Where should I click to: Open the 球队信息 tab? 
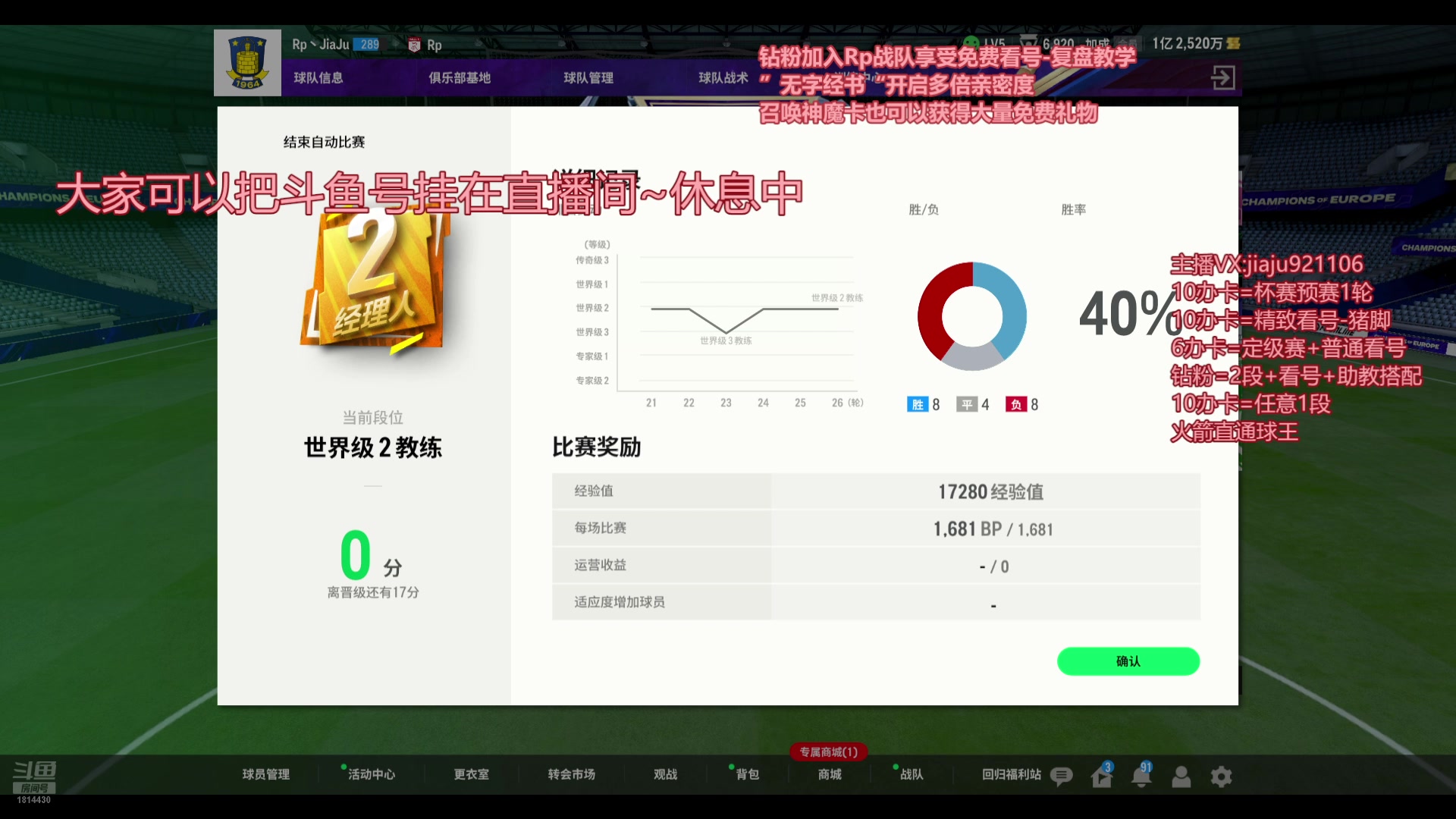coord(318,77)
